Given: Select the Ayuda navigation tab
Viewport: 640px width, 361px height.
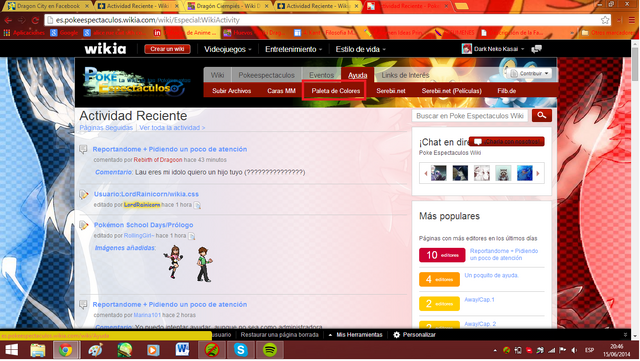Looking at the screenshot, I should click(x=358, y=75).
